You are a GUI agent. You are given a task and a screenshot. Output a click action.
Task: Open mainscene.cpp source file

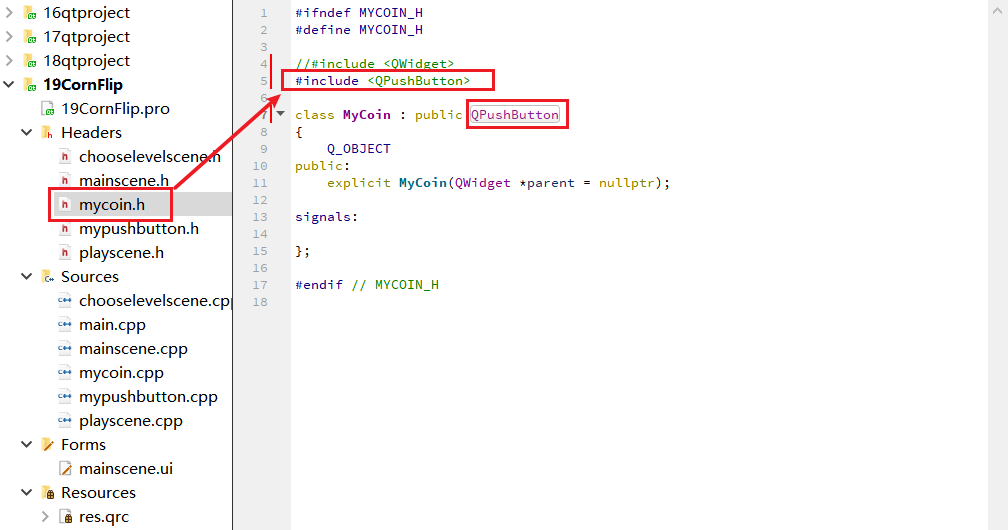133,349
